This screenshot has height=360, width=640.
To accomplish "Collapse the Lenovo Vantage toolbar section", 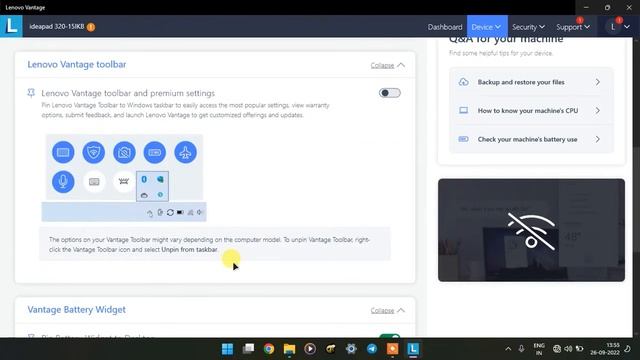I will (387, 65).
